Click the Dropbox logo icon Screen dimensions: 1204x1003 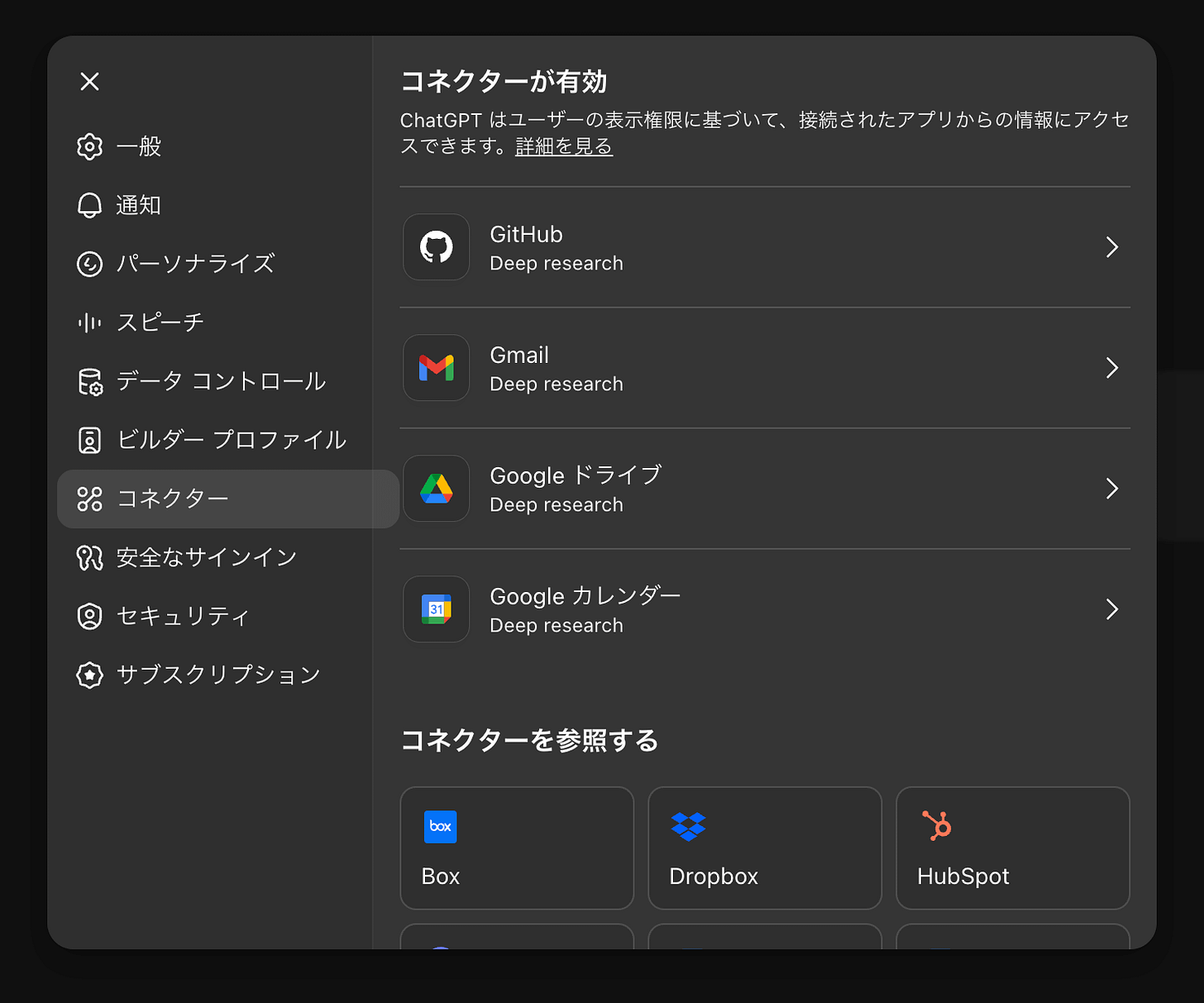click(688, 826)
